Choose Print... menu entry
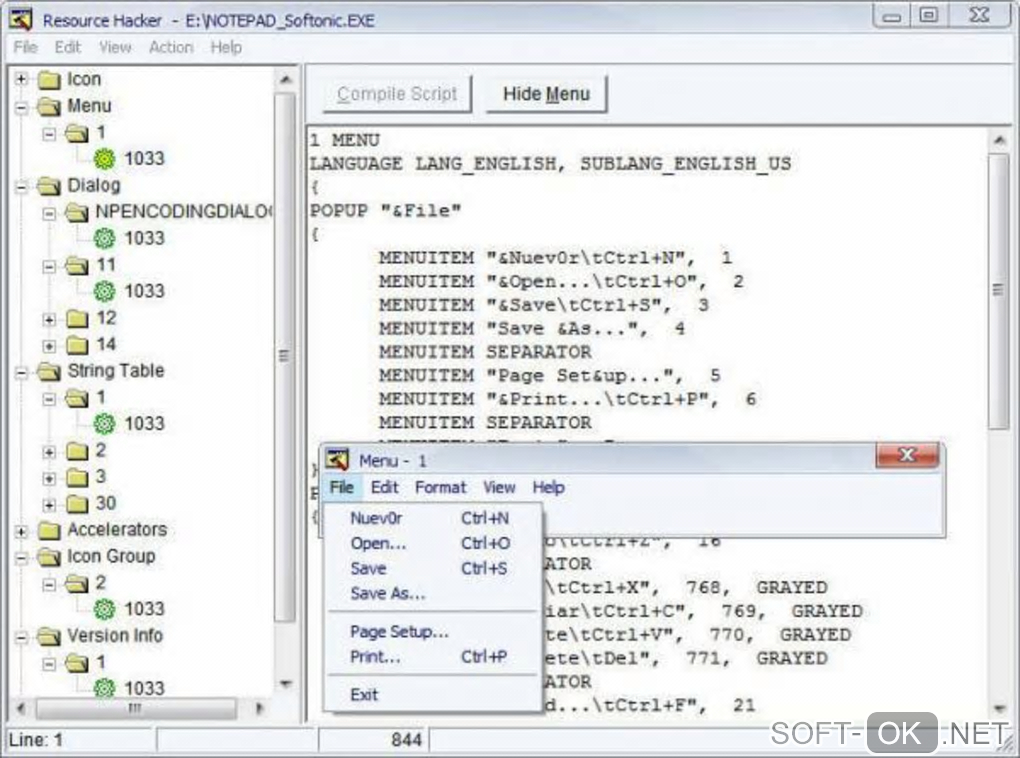The image size is (1020, 758). click(x=432, y=656)
